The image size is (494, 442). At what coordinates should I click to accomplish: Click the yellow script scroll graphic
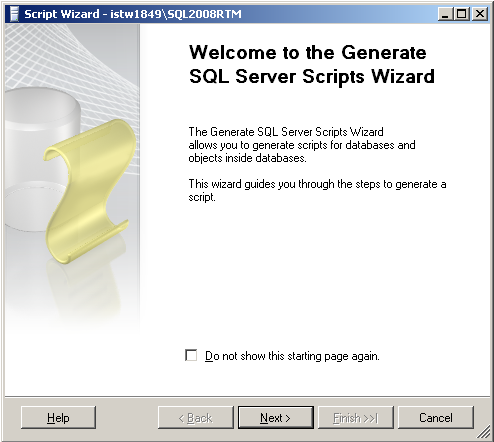pyautogui.click(x=89, y=192)
